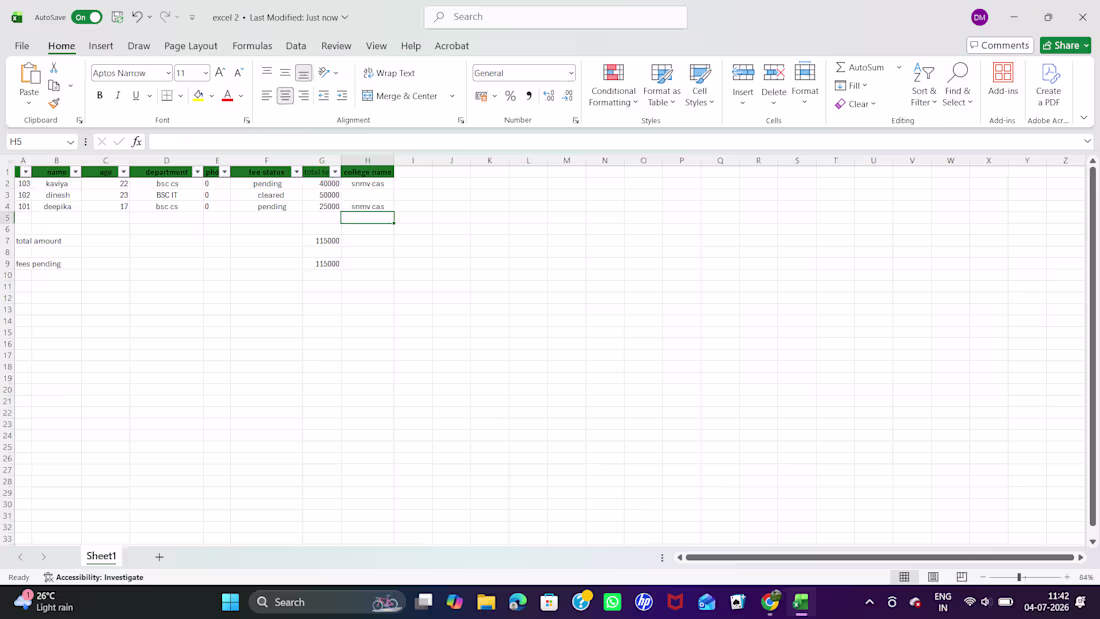Screen dimensions: 1100x619
Task: Click the Save icon in title bar
Action: (x=117, y=17)
